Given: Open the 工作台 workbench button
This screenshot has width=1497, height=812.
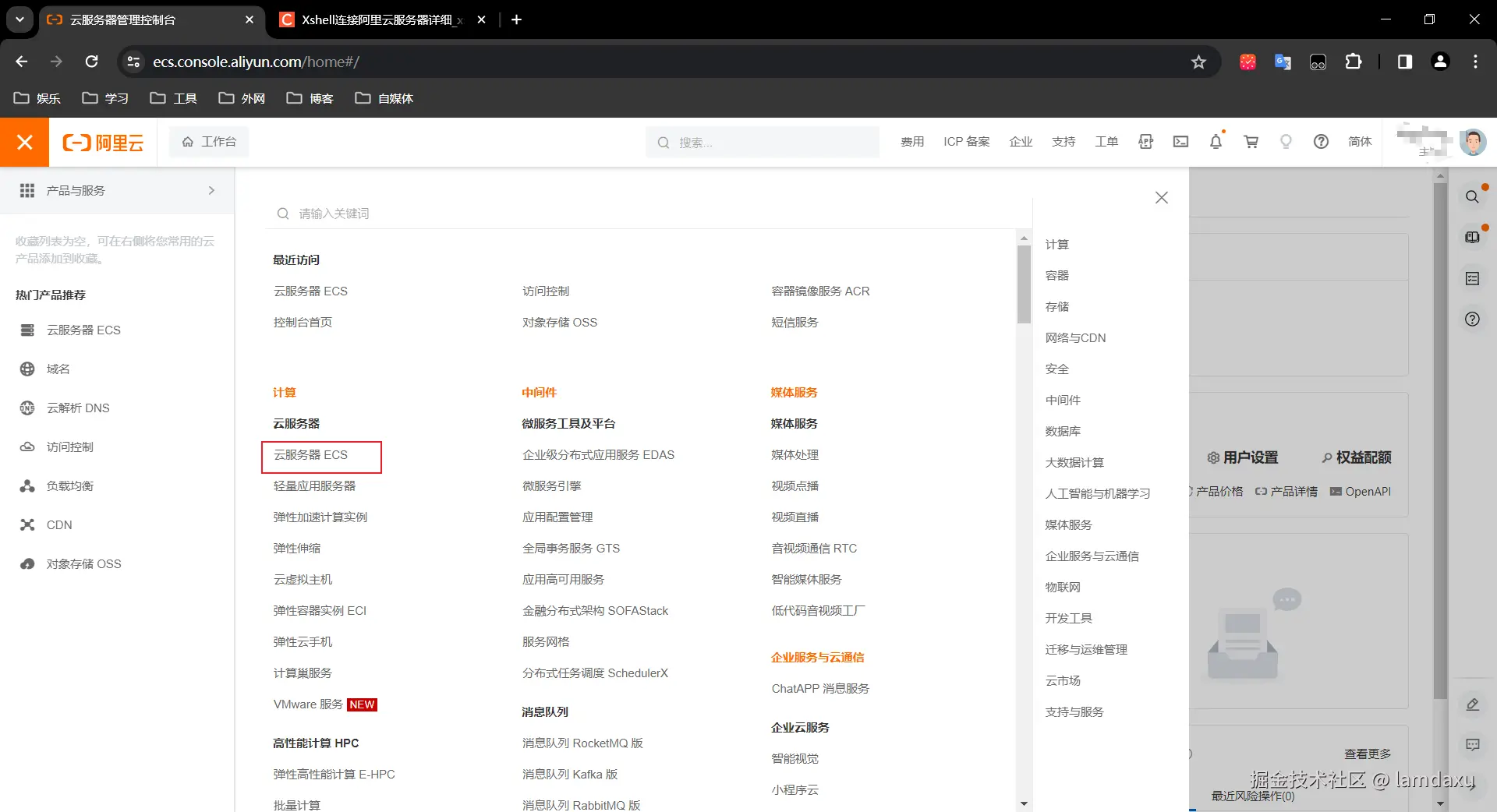Looking at the screenshot, I should [x=209, y=142].
